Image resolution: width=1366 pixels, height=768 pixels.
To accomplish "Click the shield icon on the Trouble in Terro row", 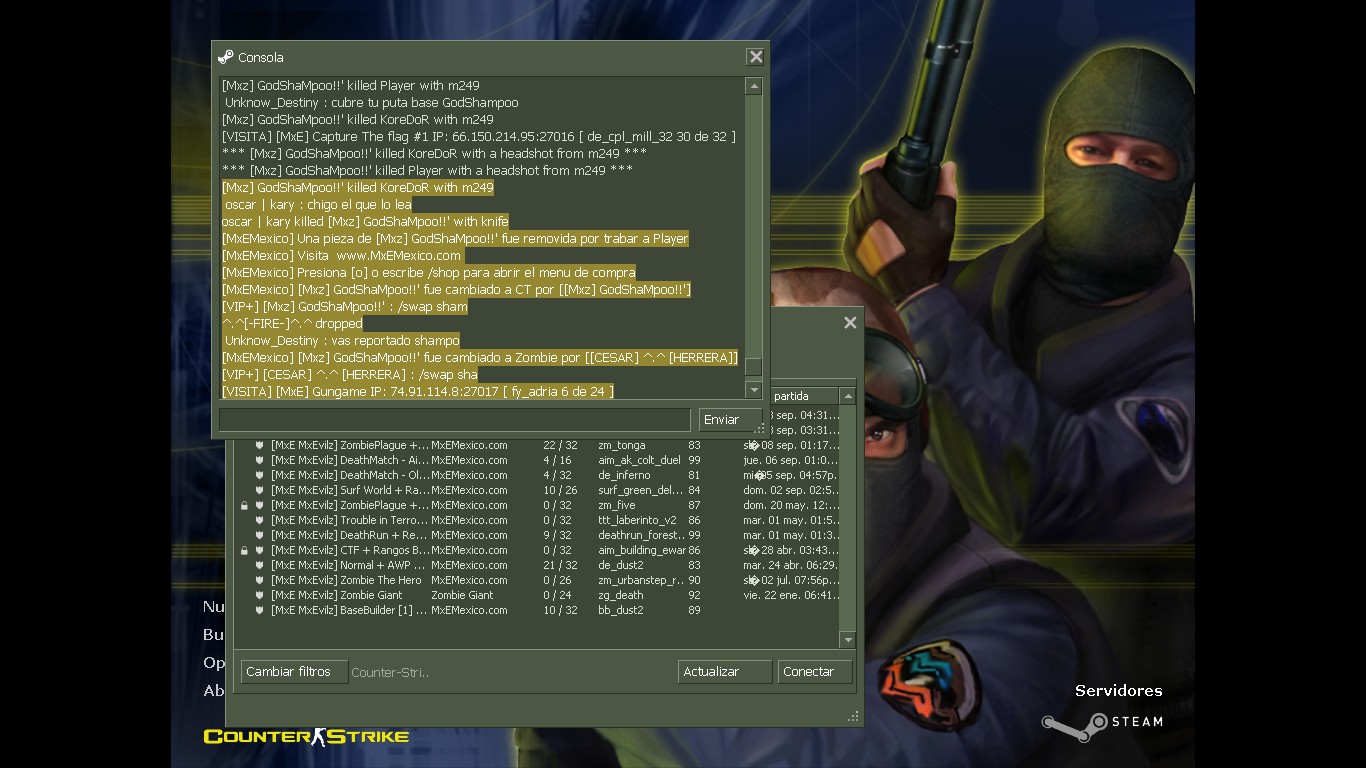I will coord(259,520).
